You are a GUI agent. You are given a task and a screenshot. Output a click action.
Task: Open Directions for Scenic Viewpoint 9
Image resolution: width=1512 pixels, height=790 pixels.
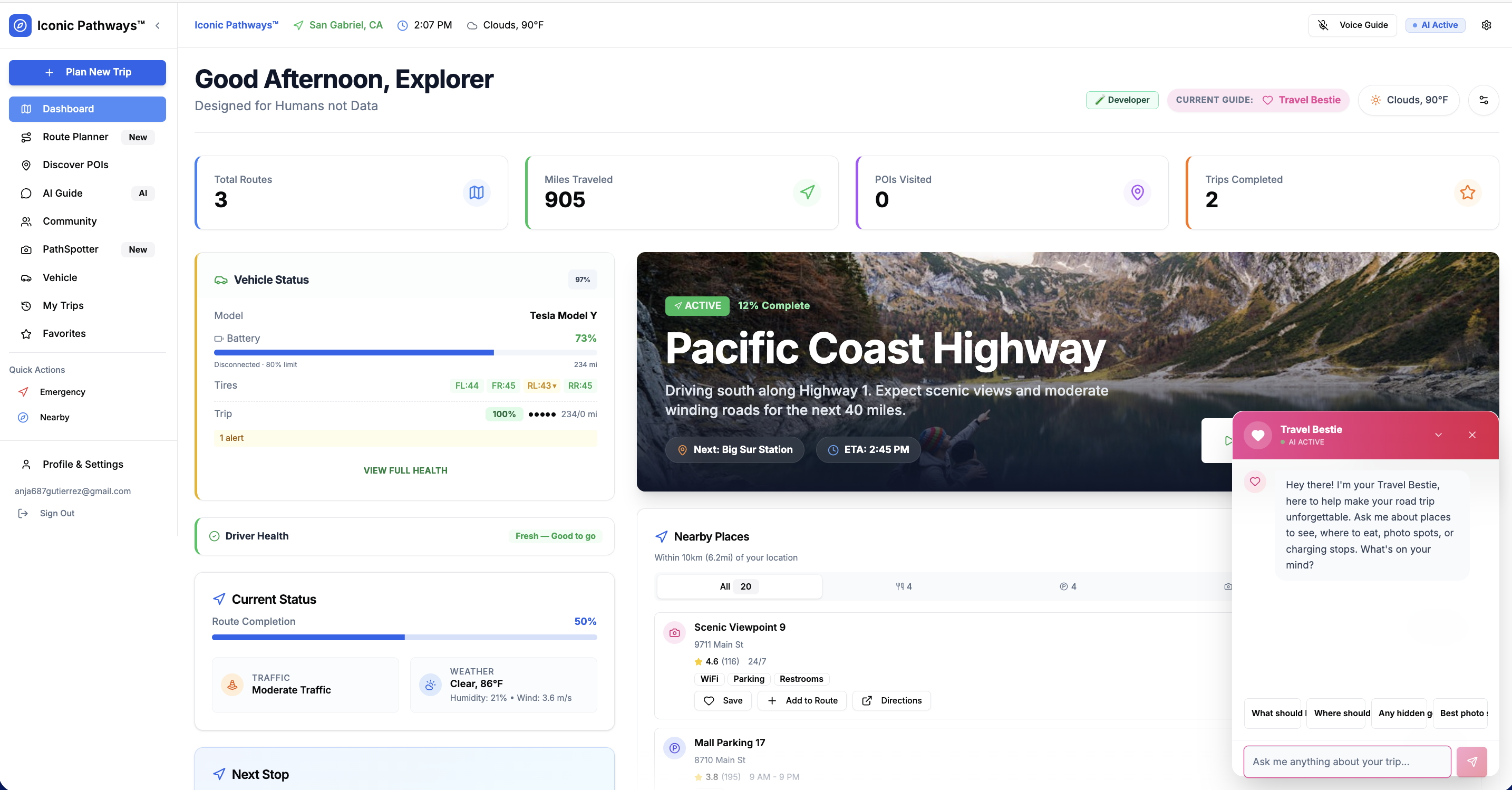(x=891, y=701)
